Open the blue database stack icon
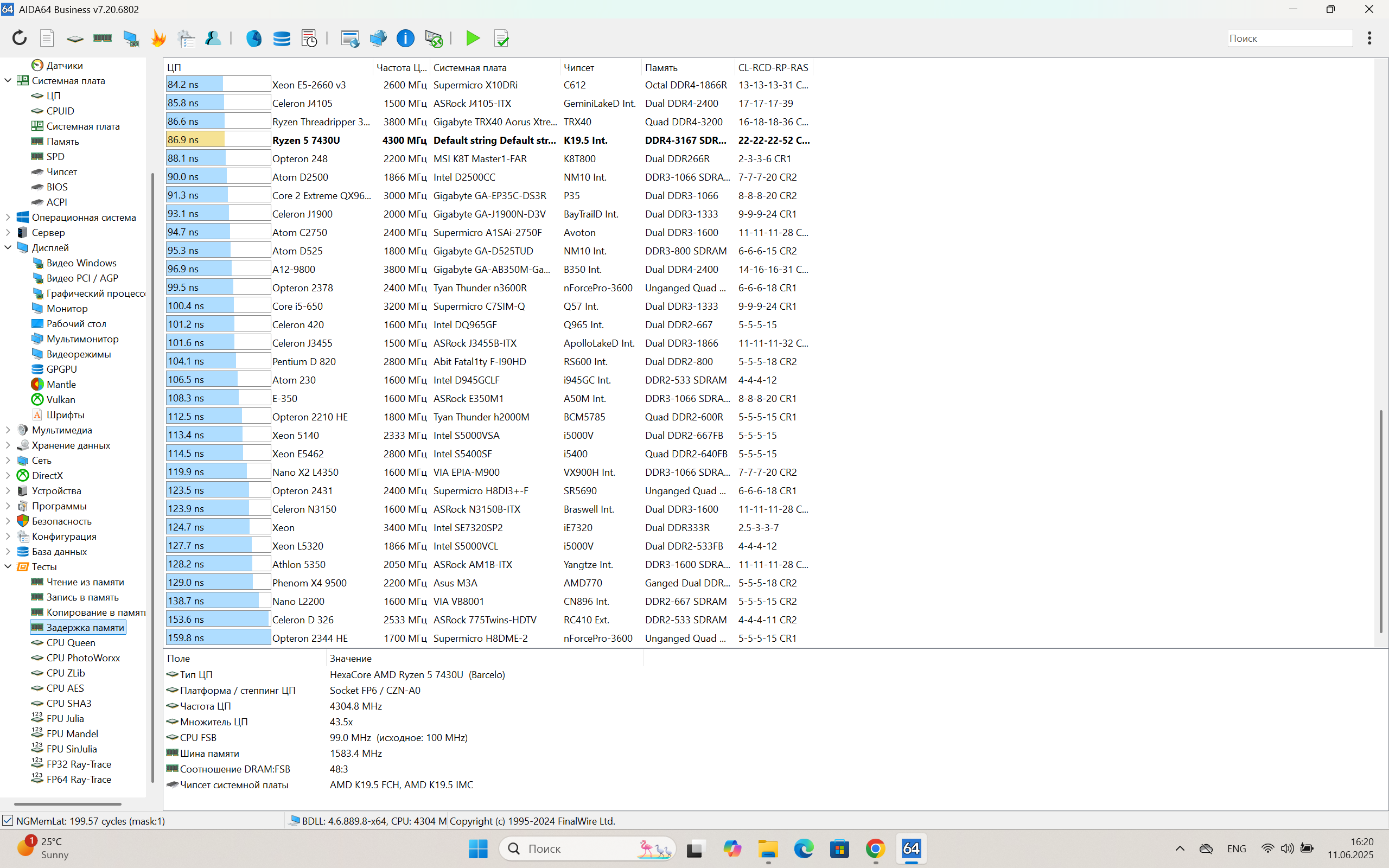Image resolution: width=1389 pixels, height=868 pixels. [x=281, y=38]
